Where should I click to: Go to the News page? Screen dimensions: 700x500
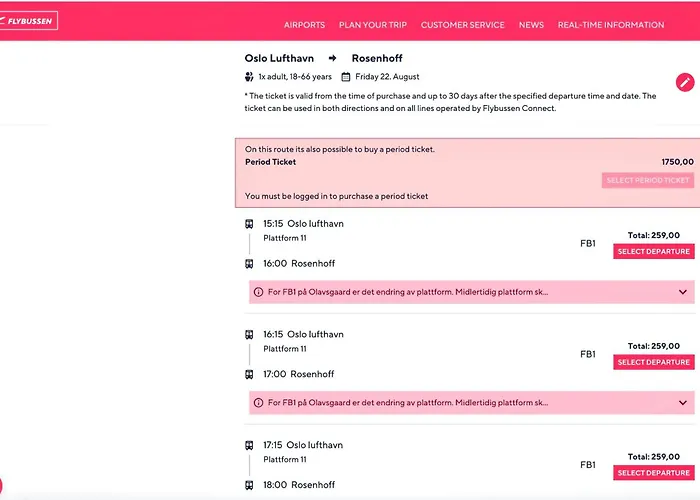coord(531,25)
